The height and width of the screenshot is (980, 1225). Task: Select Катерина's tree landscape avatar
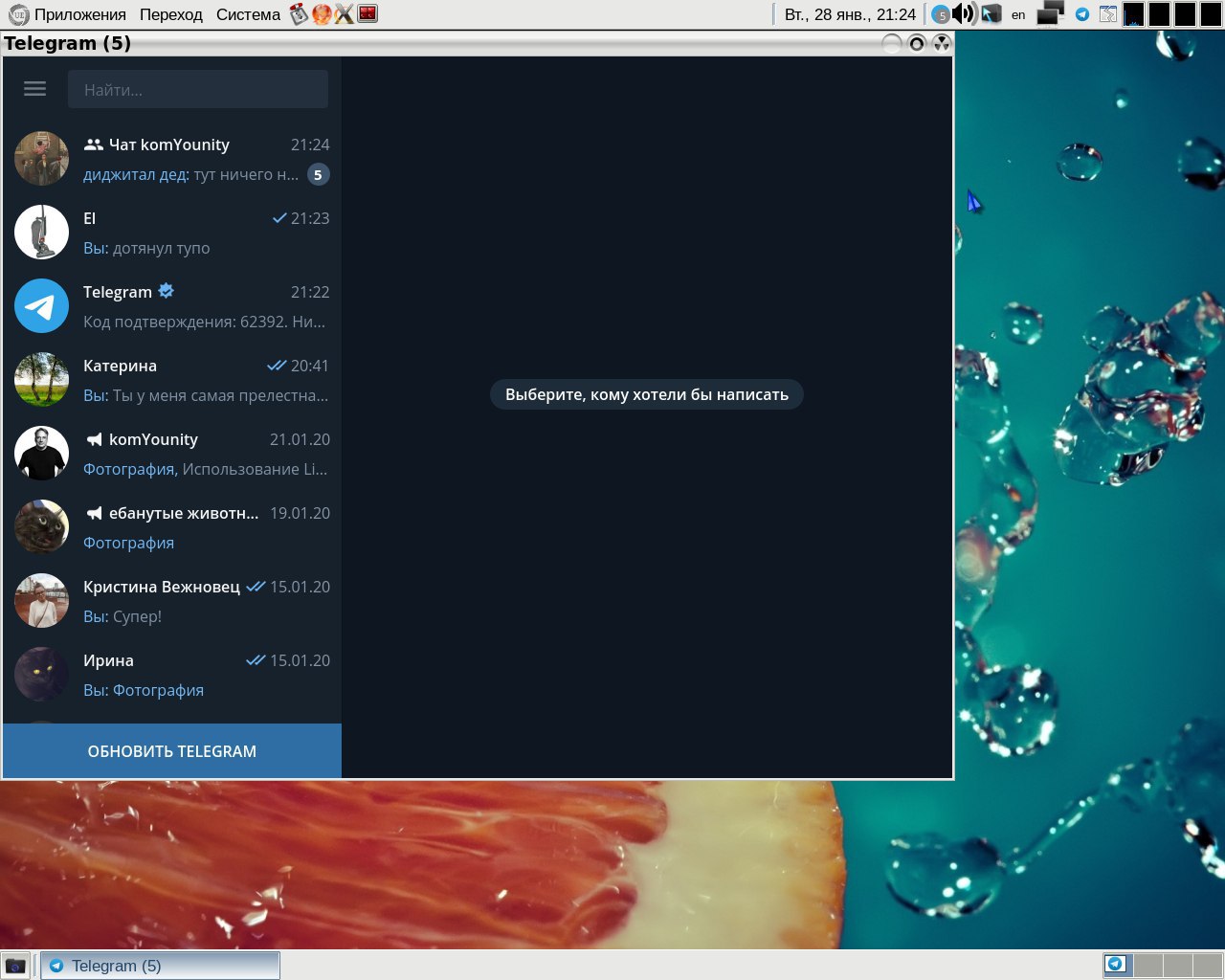point(41,380)
